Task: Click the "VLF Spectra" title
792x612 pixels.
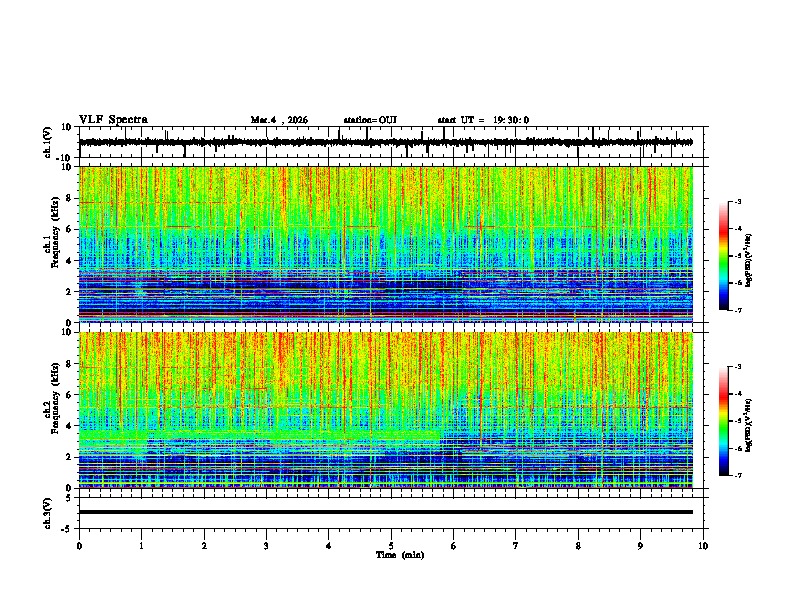Action: (x=113, y=120)
